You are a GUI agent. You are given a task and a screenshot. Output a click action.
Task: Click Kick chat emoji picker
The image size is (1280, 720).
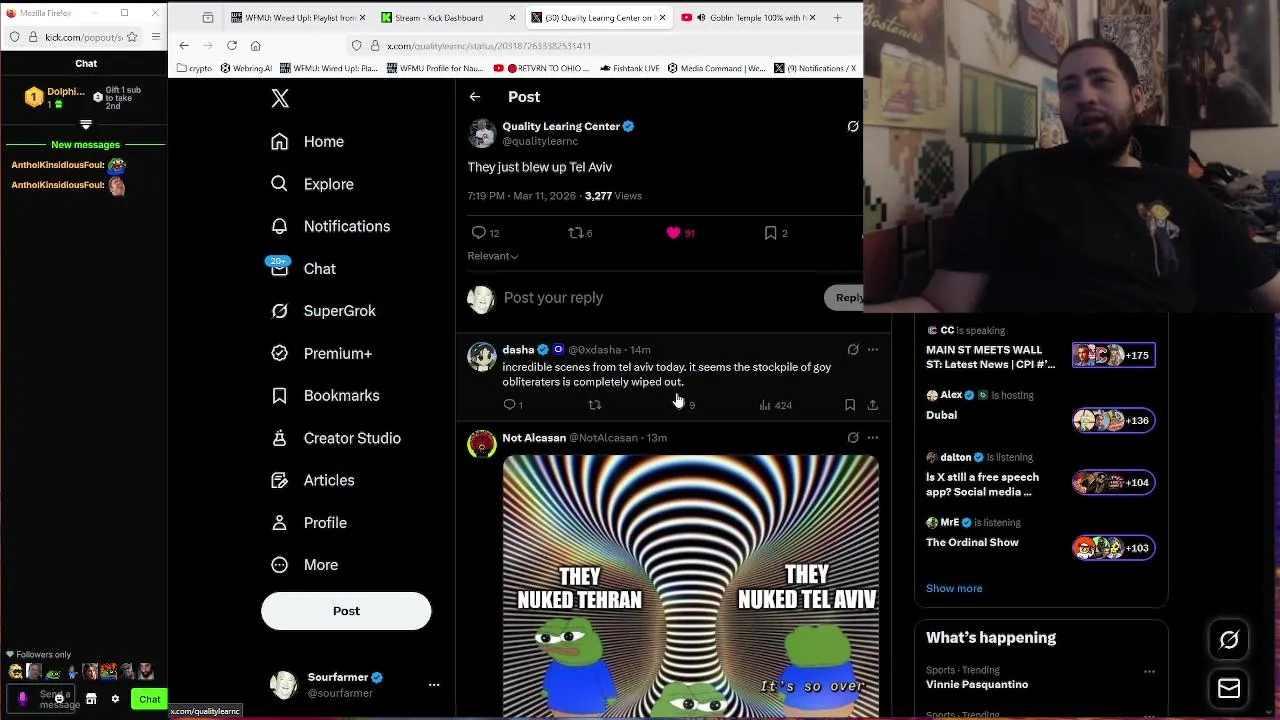pos(59,699)
